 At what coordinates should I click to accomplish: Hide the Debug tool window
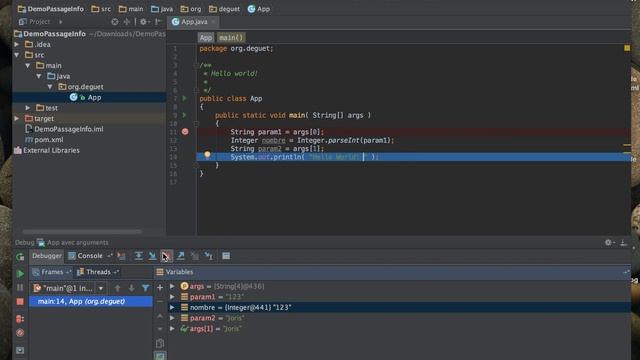623,242
